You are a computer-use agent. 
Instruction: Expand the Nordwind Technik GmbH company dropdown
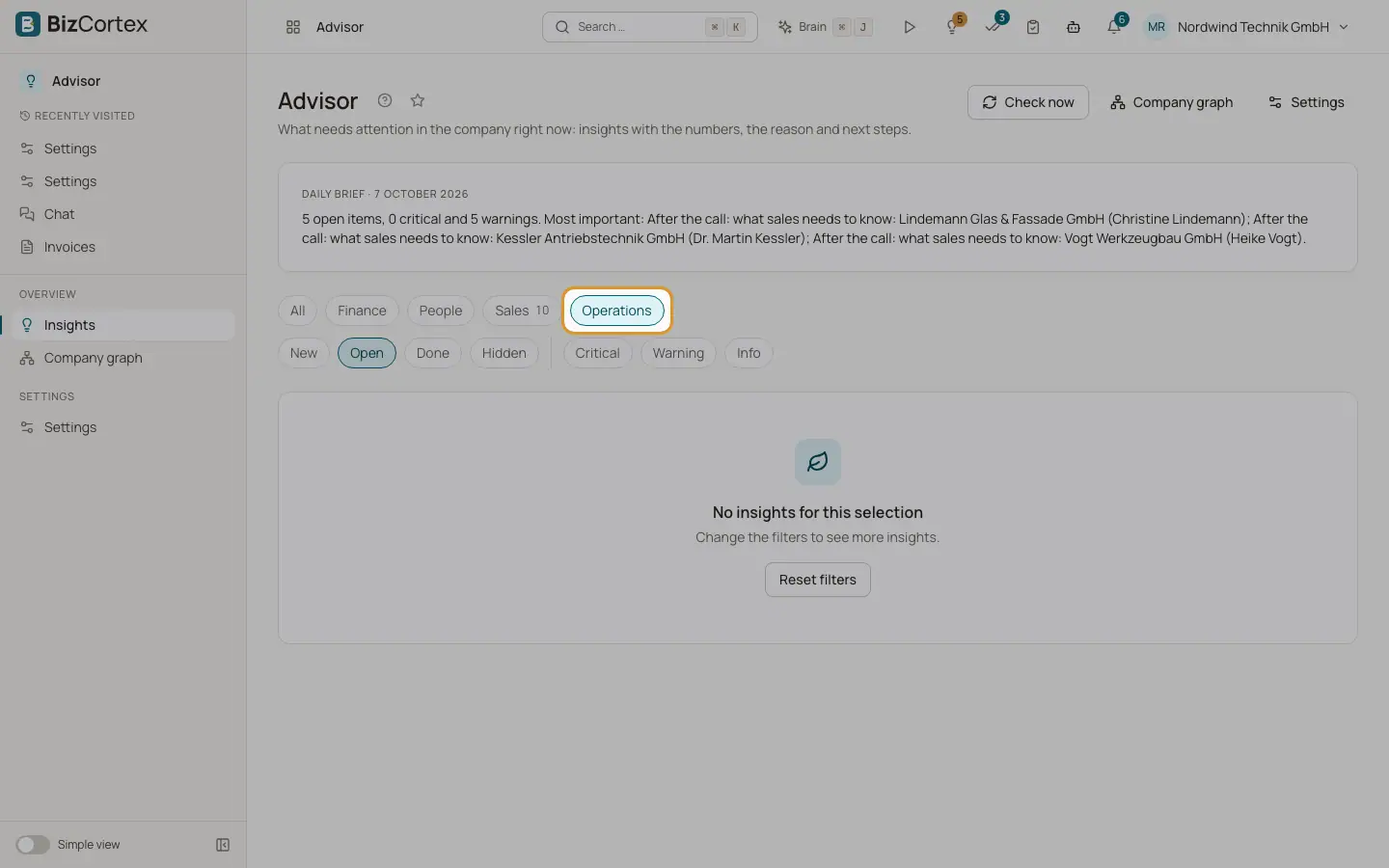(1247, 27)
